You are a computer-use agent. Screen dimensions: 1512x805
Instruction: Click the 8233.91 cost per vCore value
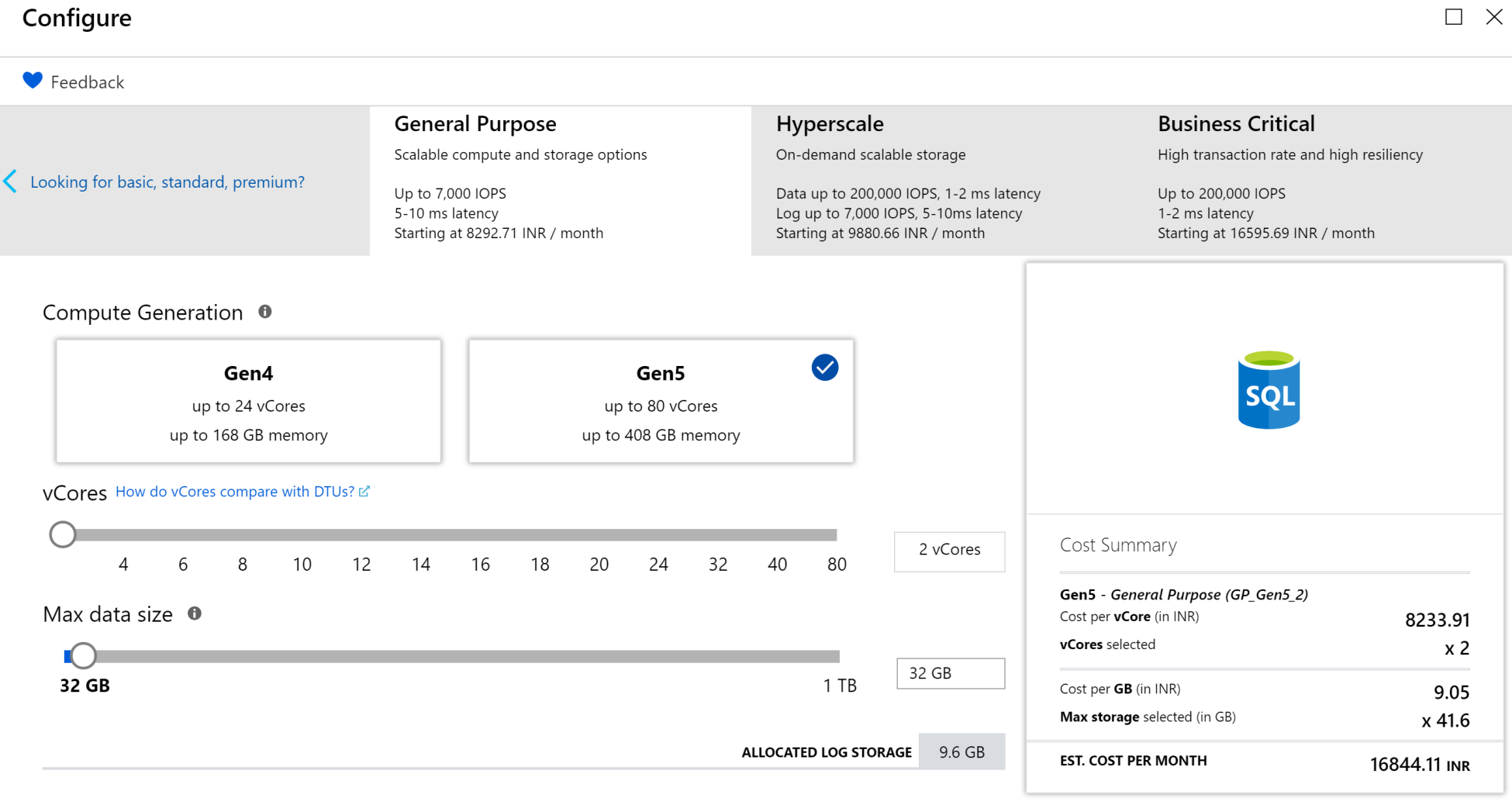click(1438, 620)
